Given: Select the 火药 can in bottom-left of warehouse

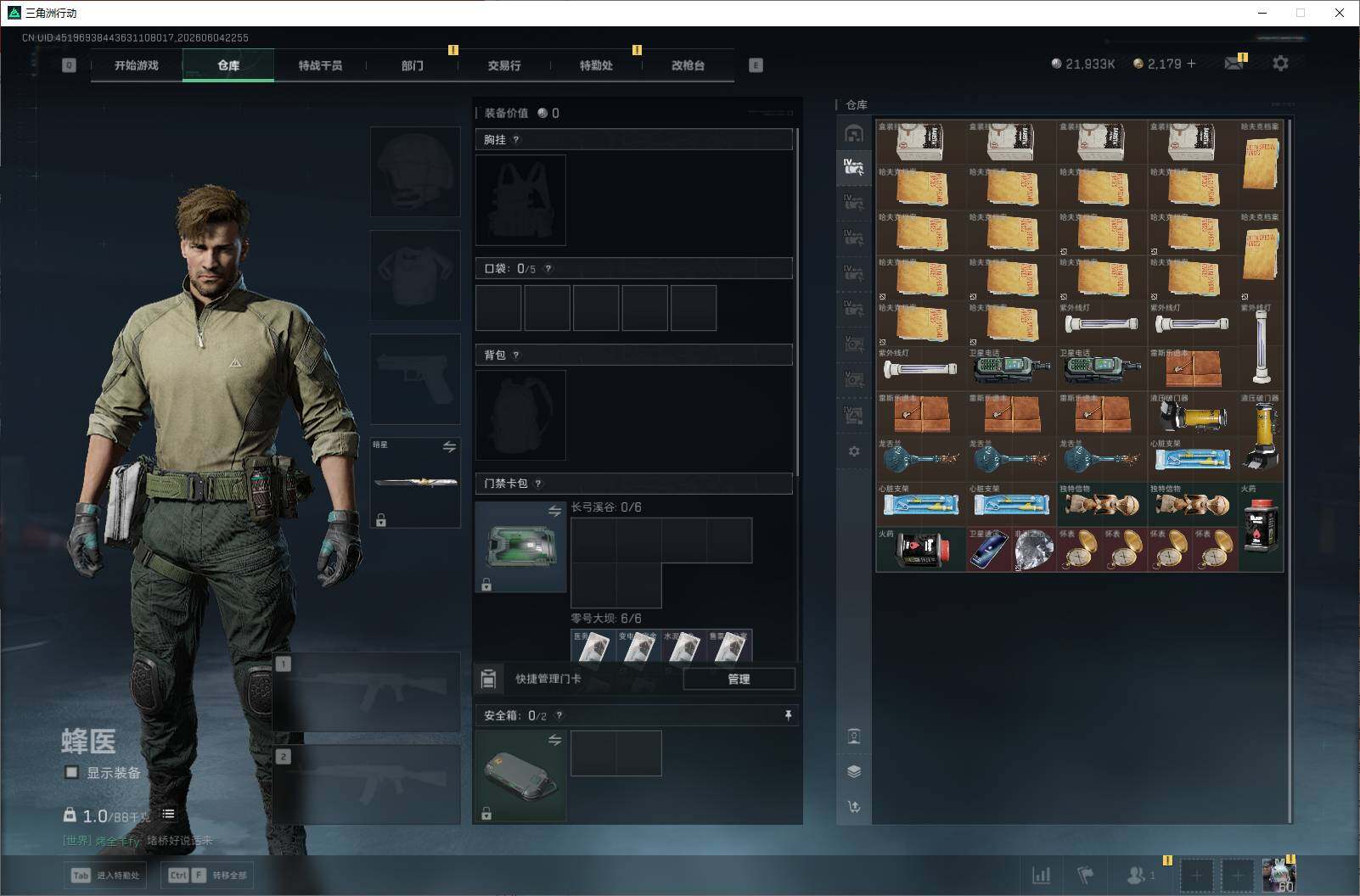Looking at the screenshot, I should [x=921, y=549].
